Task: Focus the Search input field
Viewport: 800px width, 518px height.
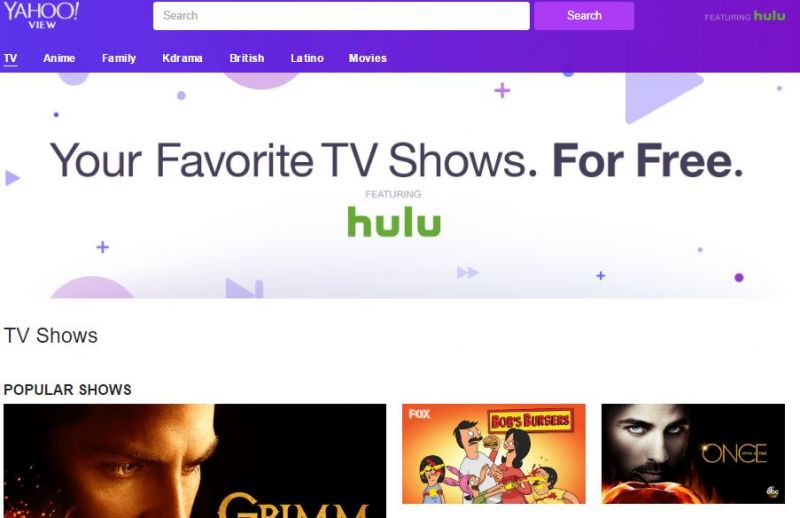Action: [341, 16]
